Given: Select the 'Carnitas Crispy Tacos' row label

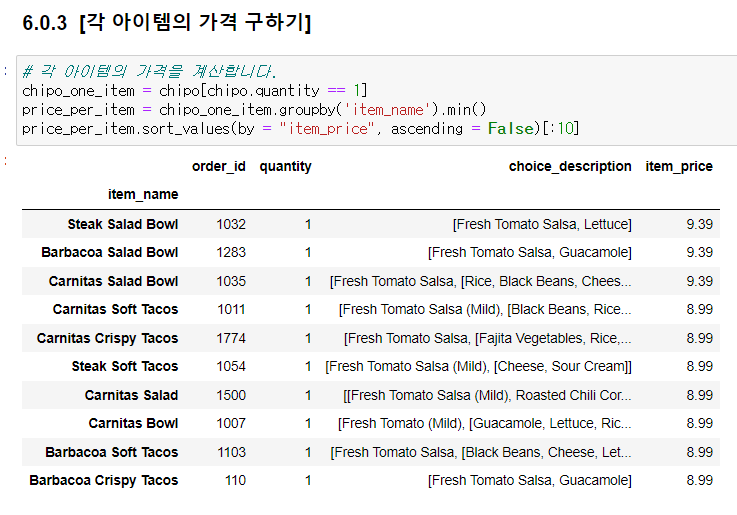Looking at the screenshot, I should pyautogui.click(x=107, y=338).
